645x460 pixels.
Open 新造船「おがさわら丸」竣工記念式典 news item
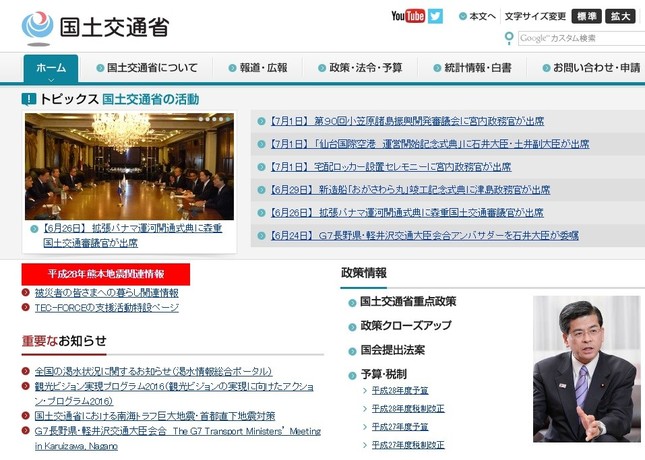pos(410,190)
